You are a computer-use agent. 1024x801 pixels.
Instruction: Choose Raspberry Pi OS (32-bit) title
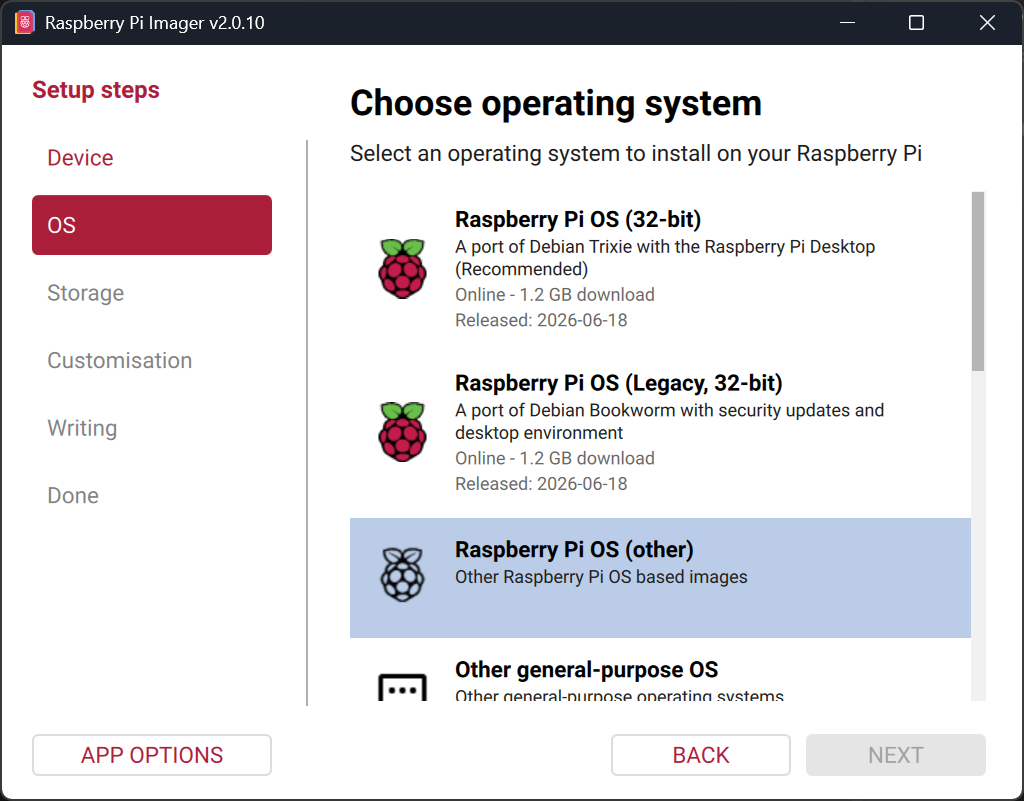pyautogui.click(x=578, y=219)
